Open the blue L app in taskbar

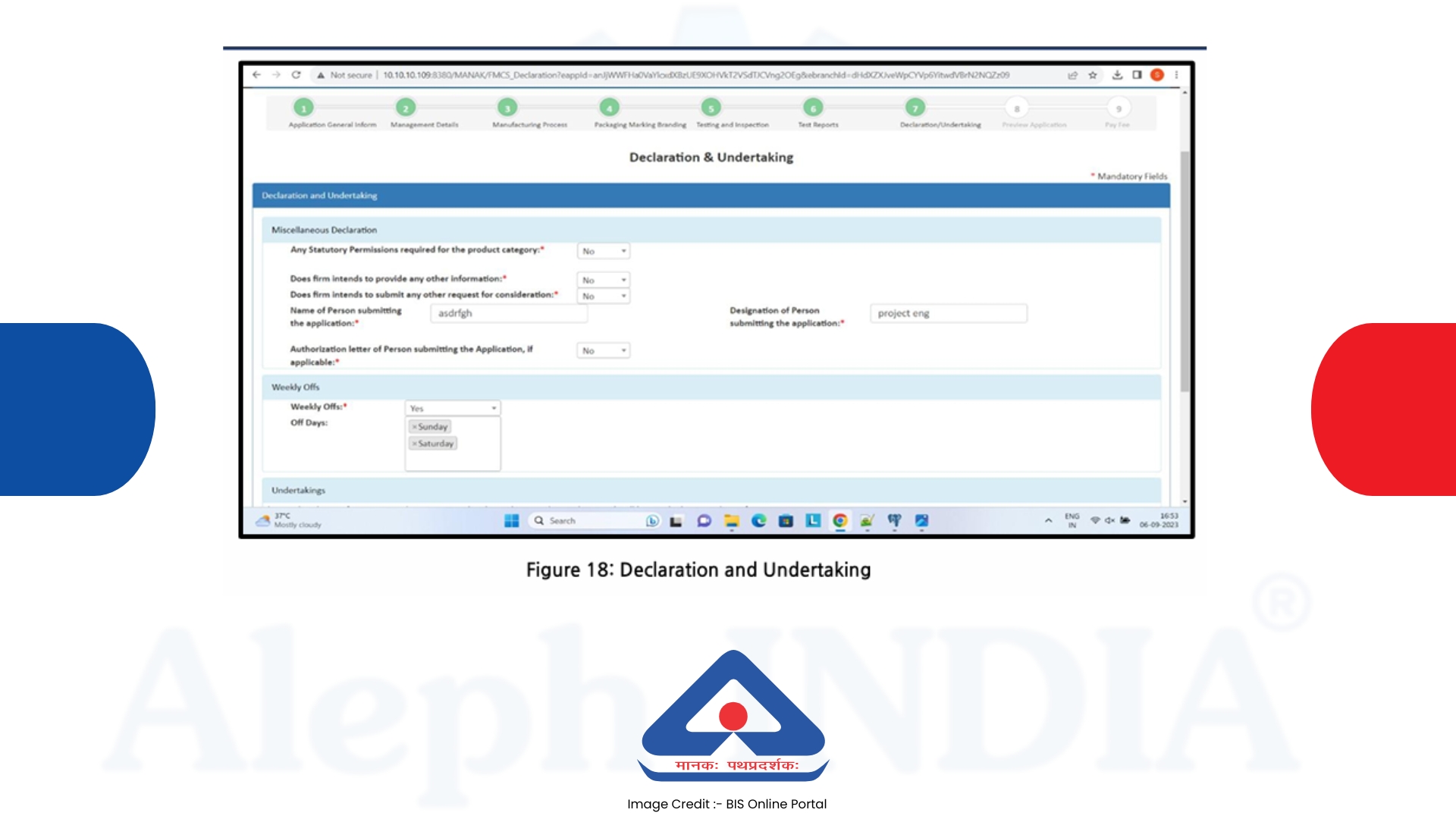(813, 520)
